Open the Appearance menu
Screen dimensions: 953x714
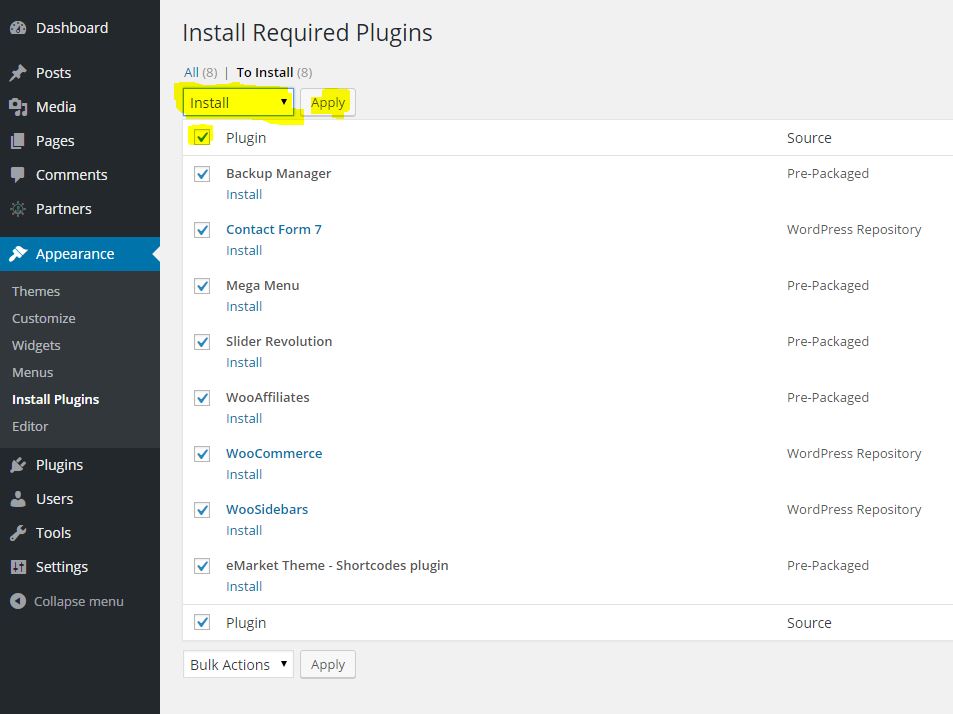[x=80, y=254]
